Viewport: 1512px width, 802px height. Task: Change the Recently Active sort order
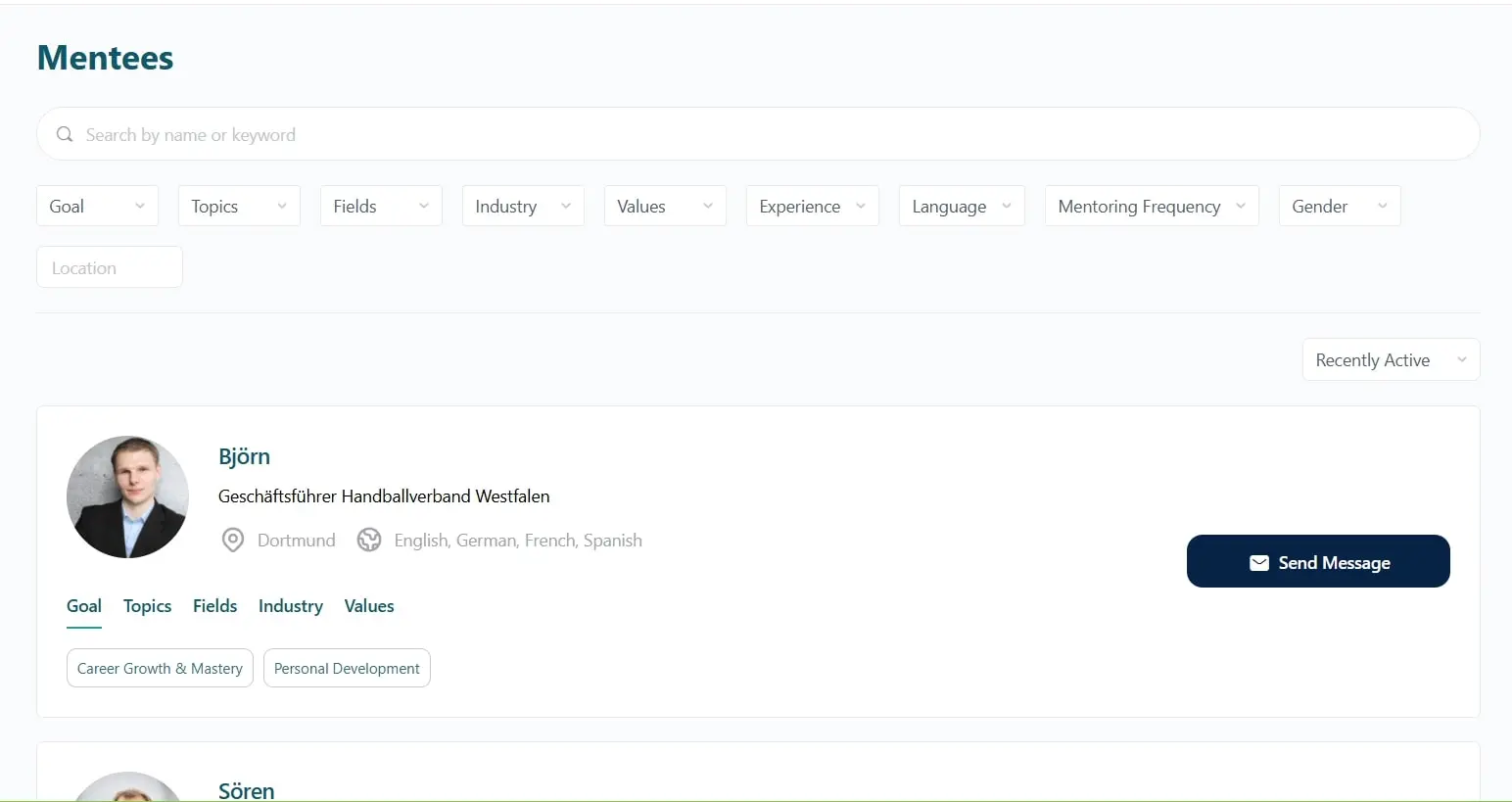click(x=1391, y=359)
